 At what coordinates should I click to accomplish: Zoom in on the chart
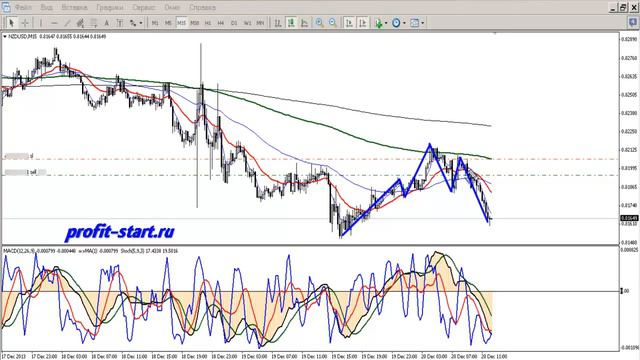point(320,23)
